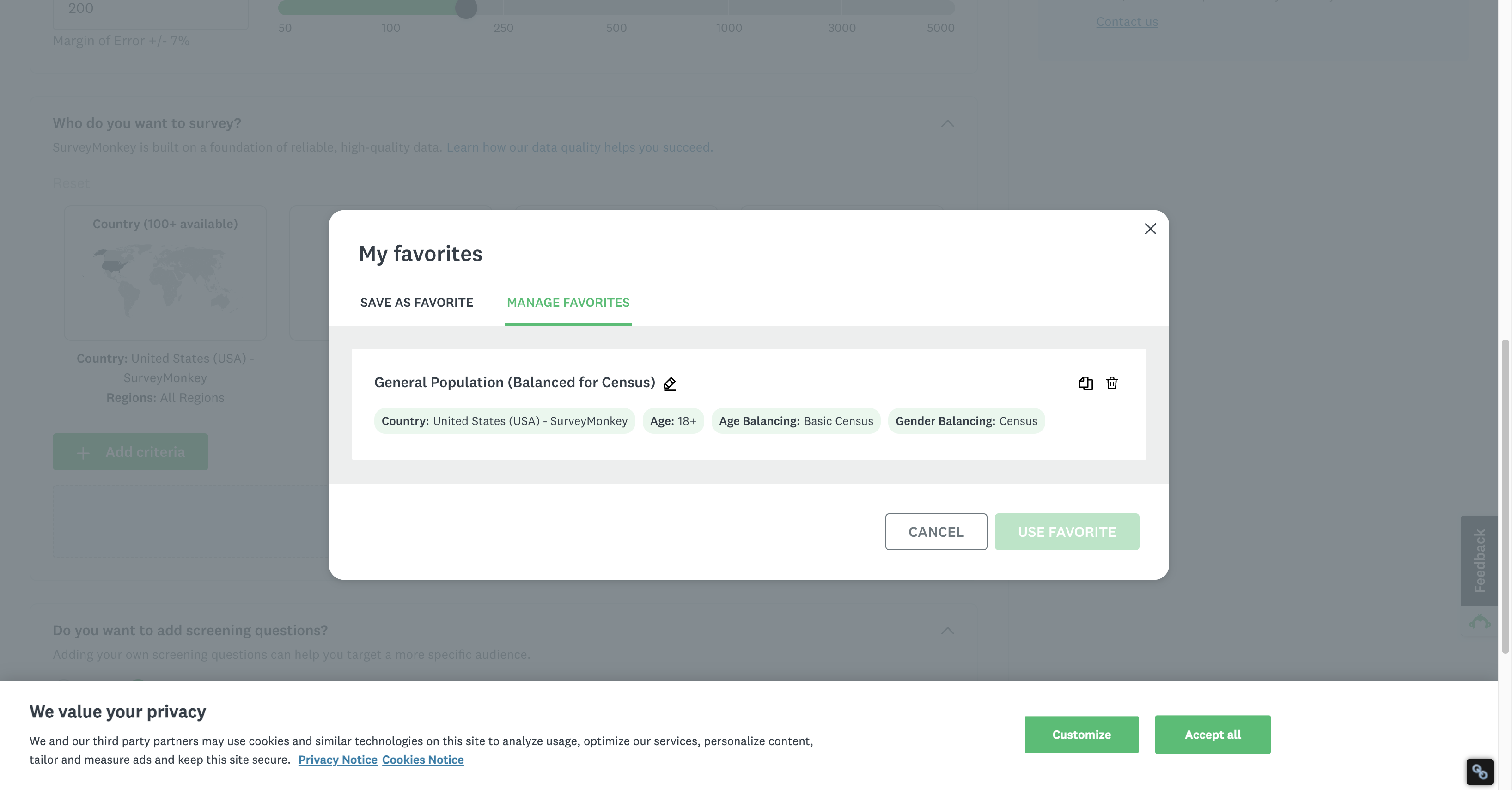Click the Feedback side tab
Image resolution: width=1512 pixels, height=790 pixels.
coord(1479,560)
